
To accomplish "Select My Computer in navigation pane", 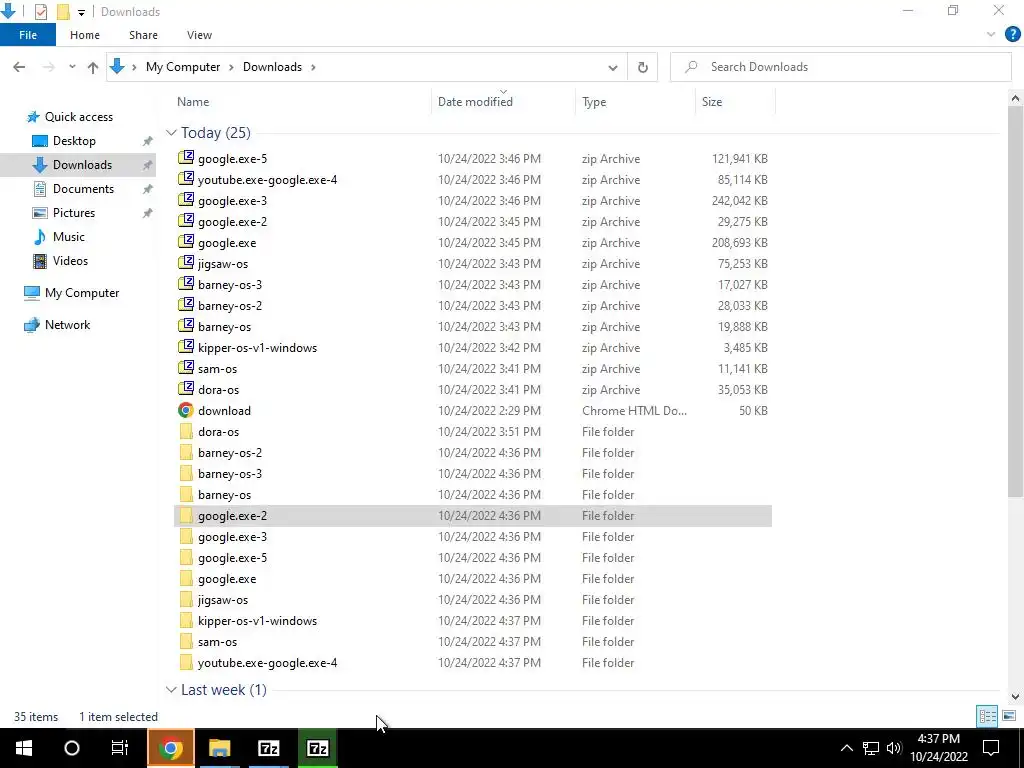I will click(x=82, y=293).
